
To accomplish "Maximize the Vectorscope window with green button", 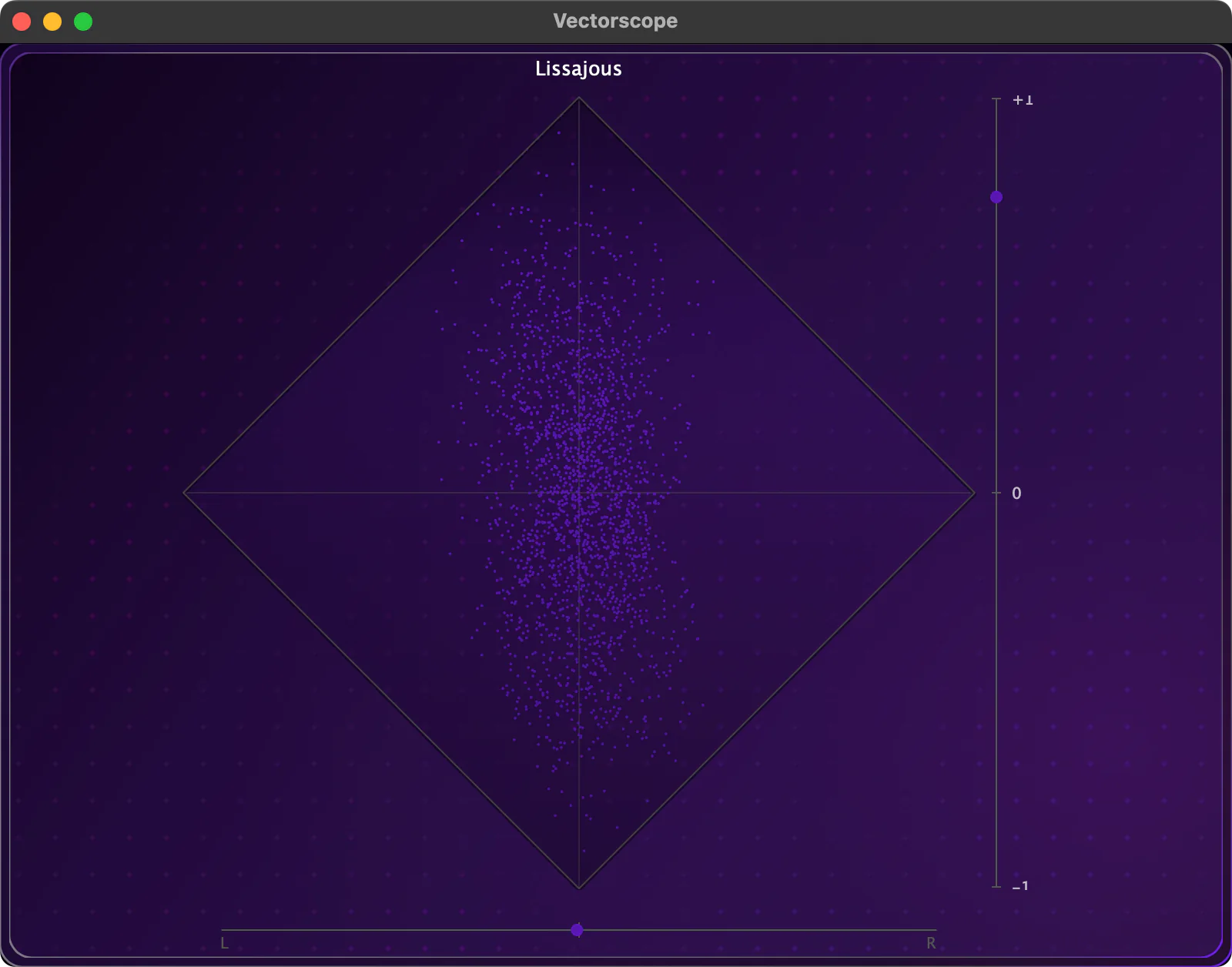I will pyautogui.click(x=83, y=22).
